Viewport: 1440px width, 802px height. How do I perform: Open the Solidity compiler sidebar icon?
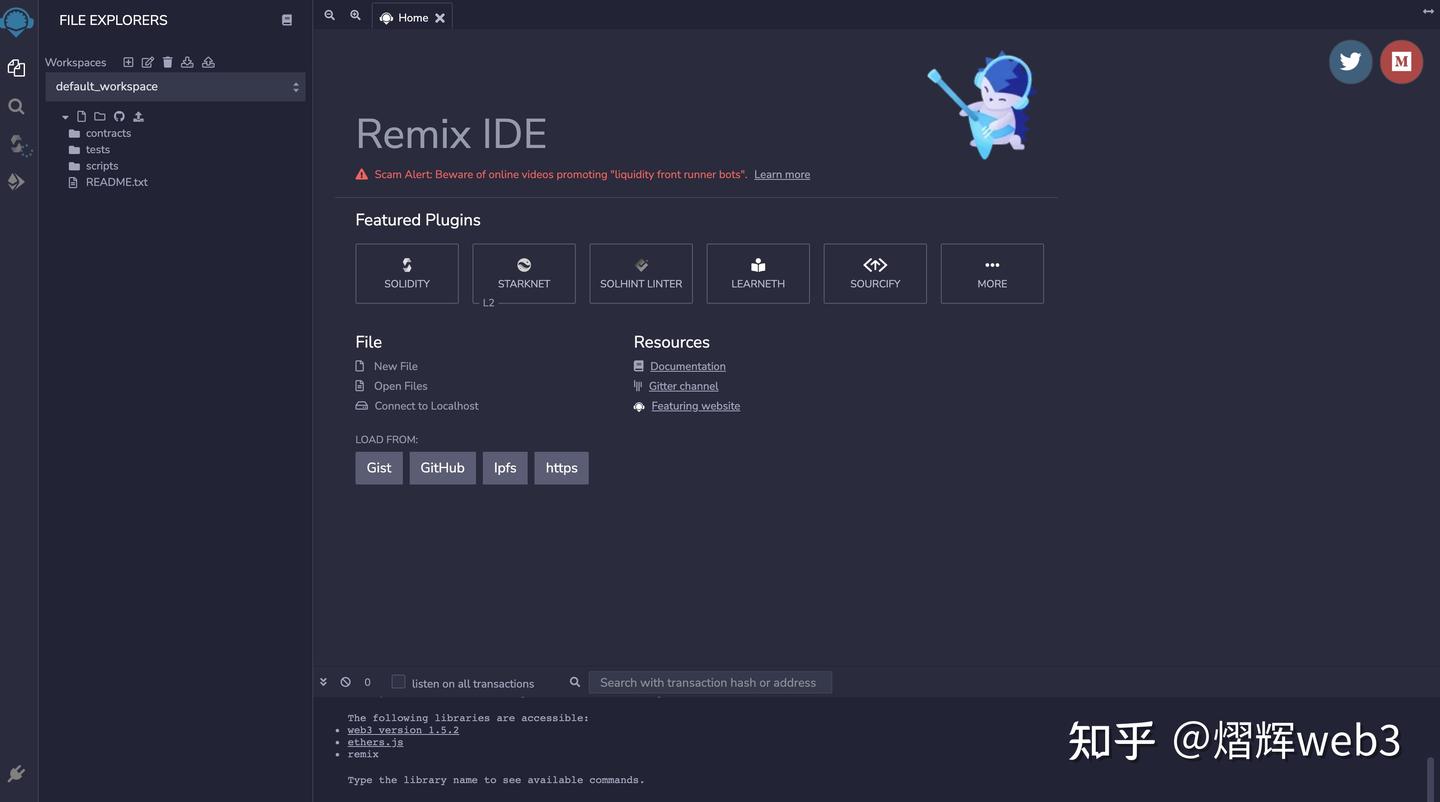click(x=19, y=145)
